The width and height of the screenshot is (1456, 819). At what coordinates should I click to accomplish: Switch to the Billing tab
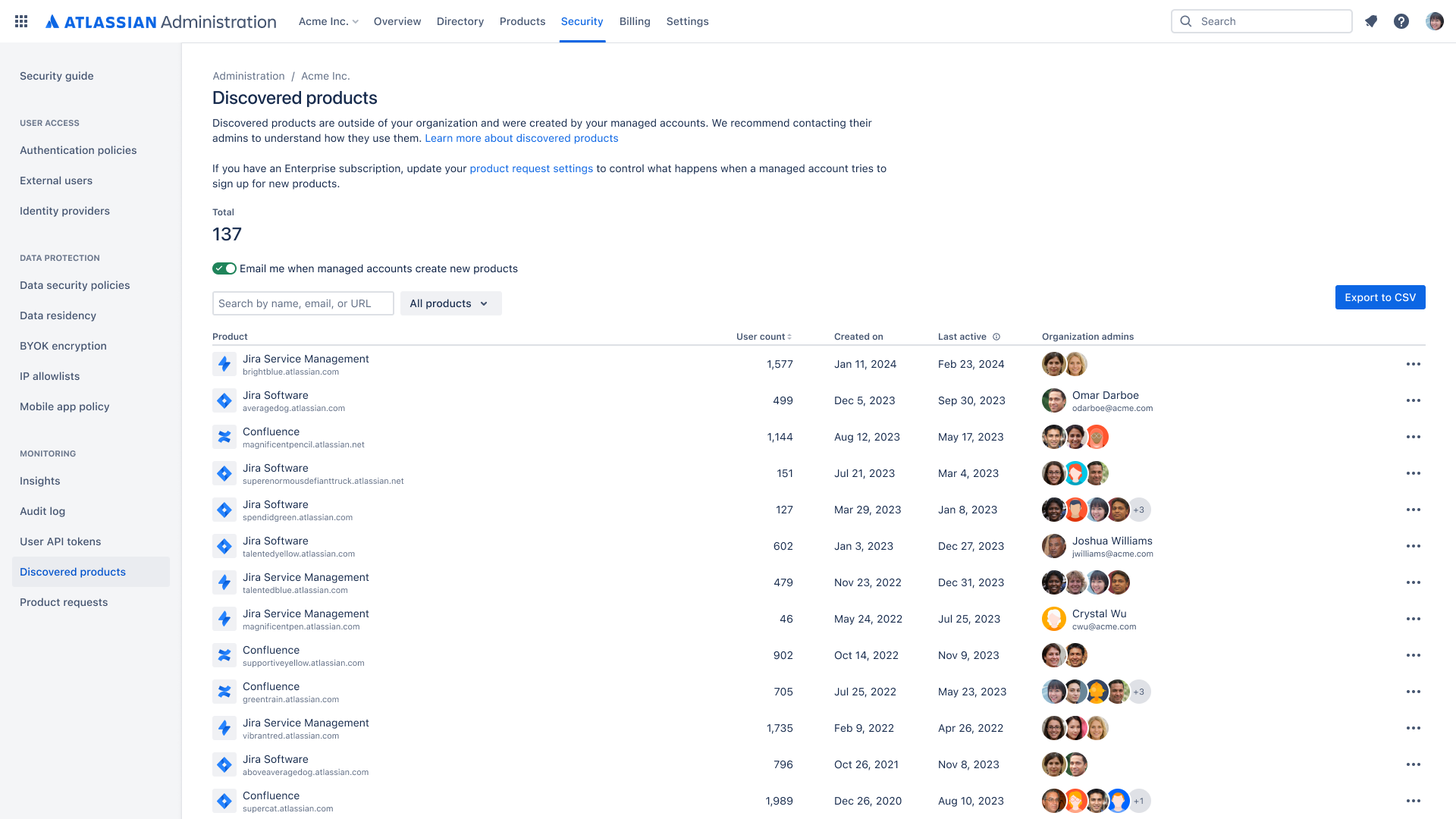pos(634,21)
